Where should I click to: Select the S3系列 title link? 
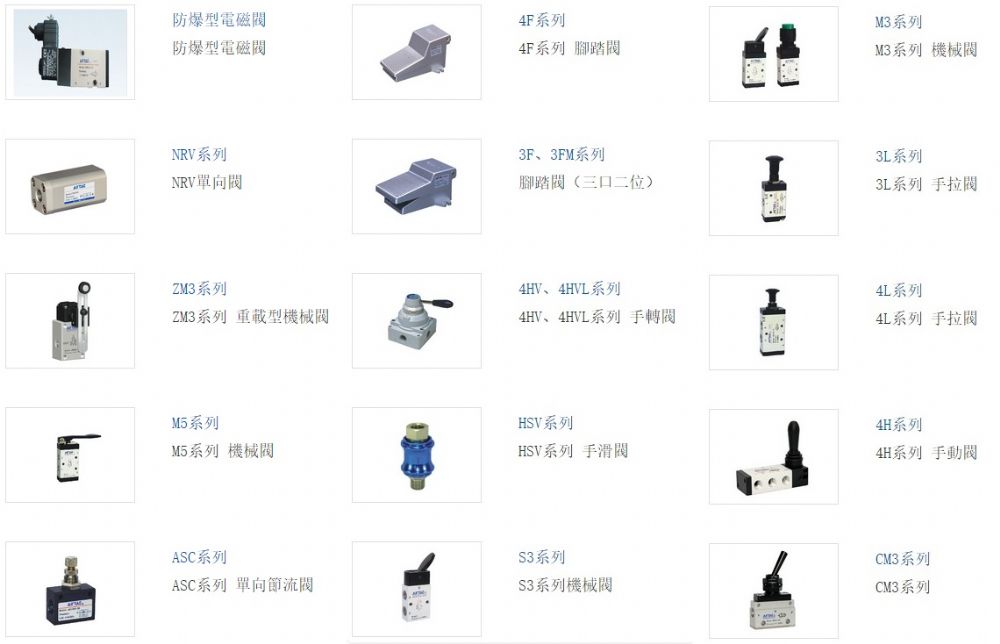[x=541, y=557]
